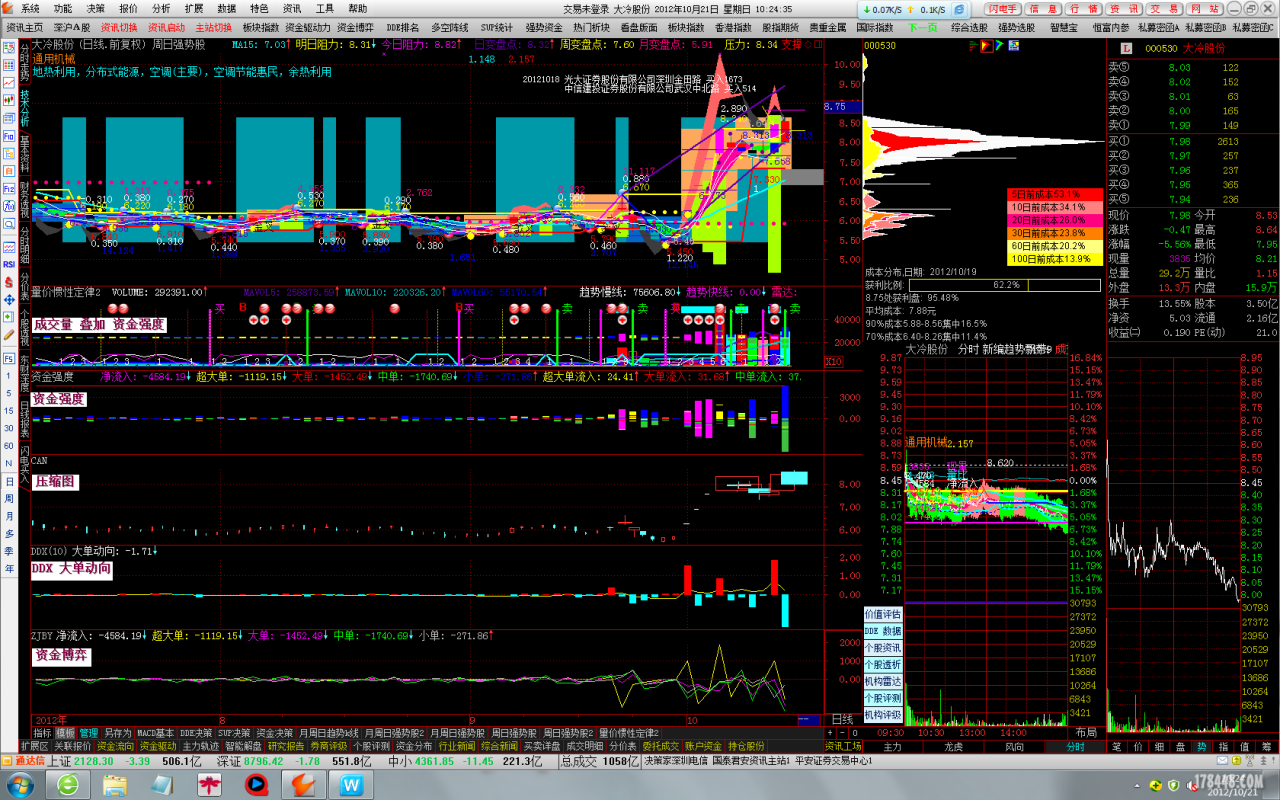This screenshot has width=1280, height=800.
Task: Click the red L marker beside 000530
Action: click(1125, 48)
